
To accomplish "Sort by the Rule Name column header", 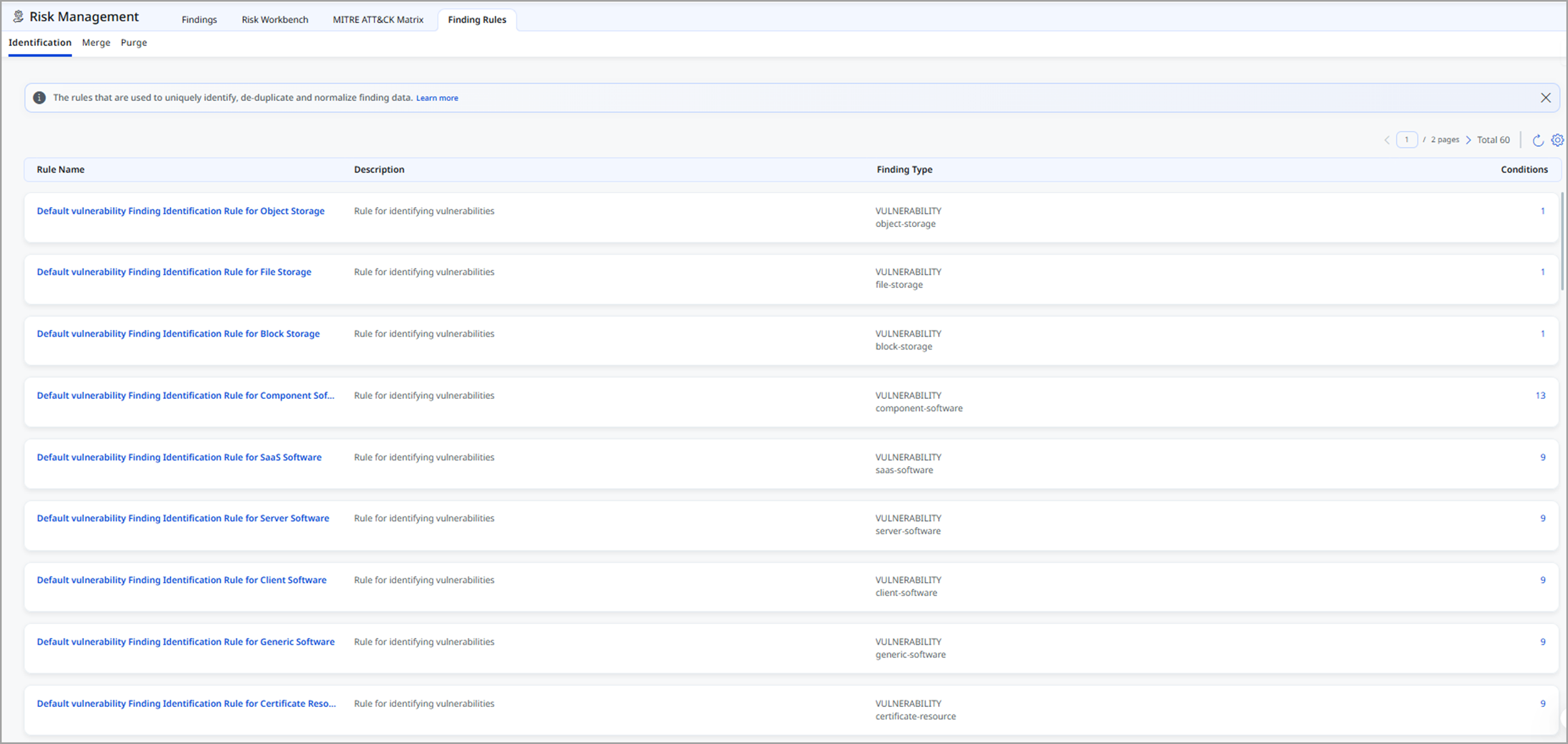I will [60, 170].
